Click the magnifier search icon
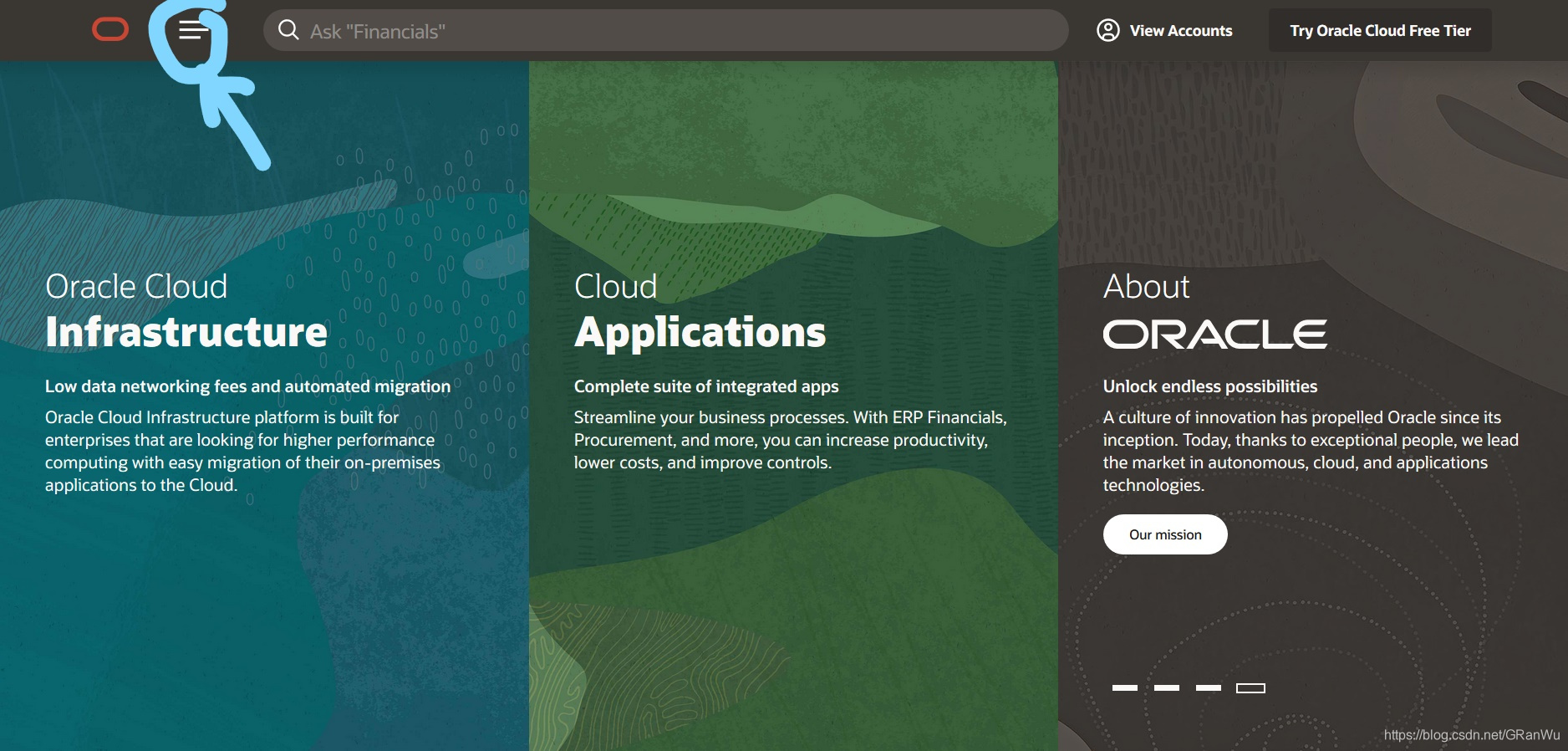The width and height of the screenshot is (1568, 751). (288, 30)
